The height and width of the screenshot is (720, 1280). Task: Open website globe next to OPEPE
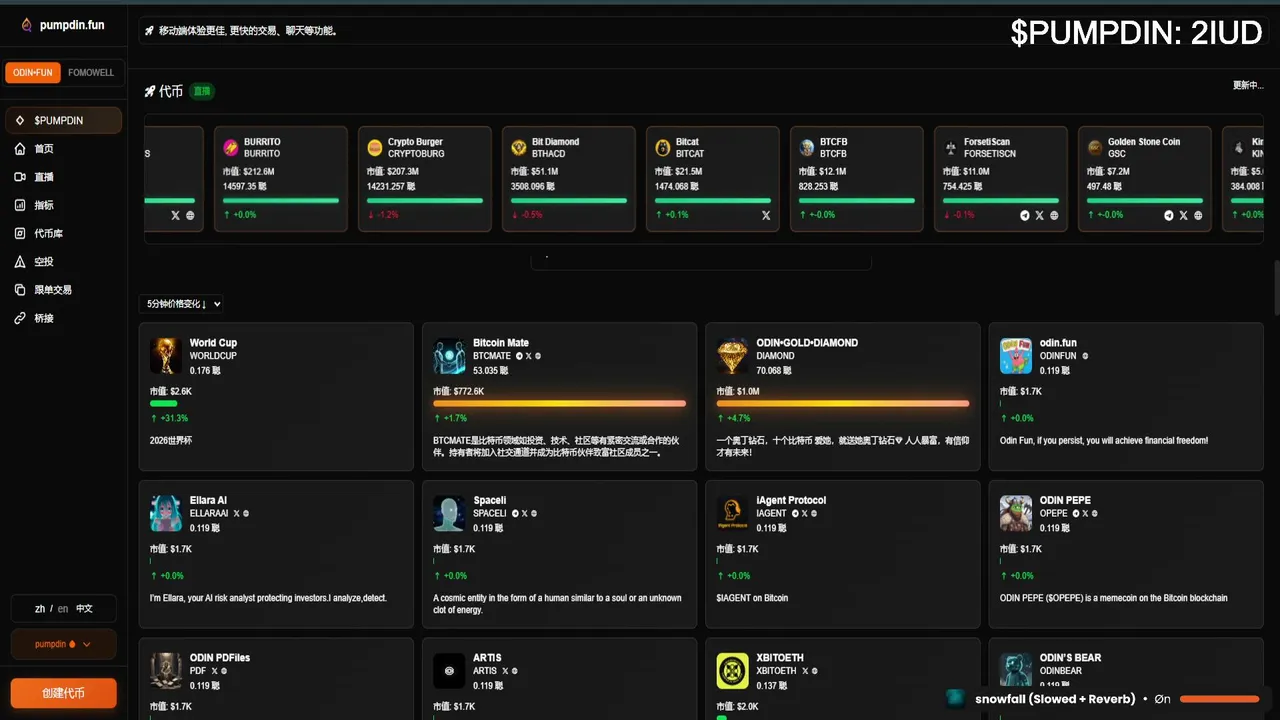click(x=1097, y=514)
